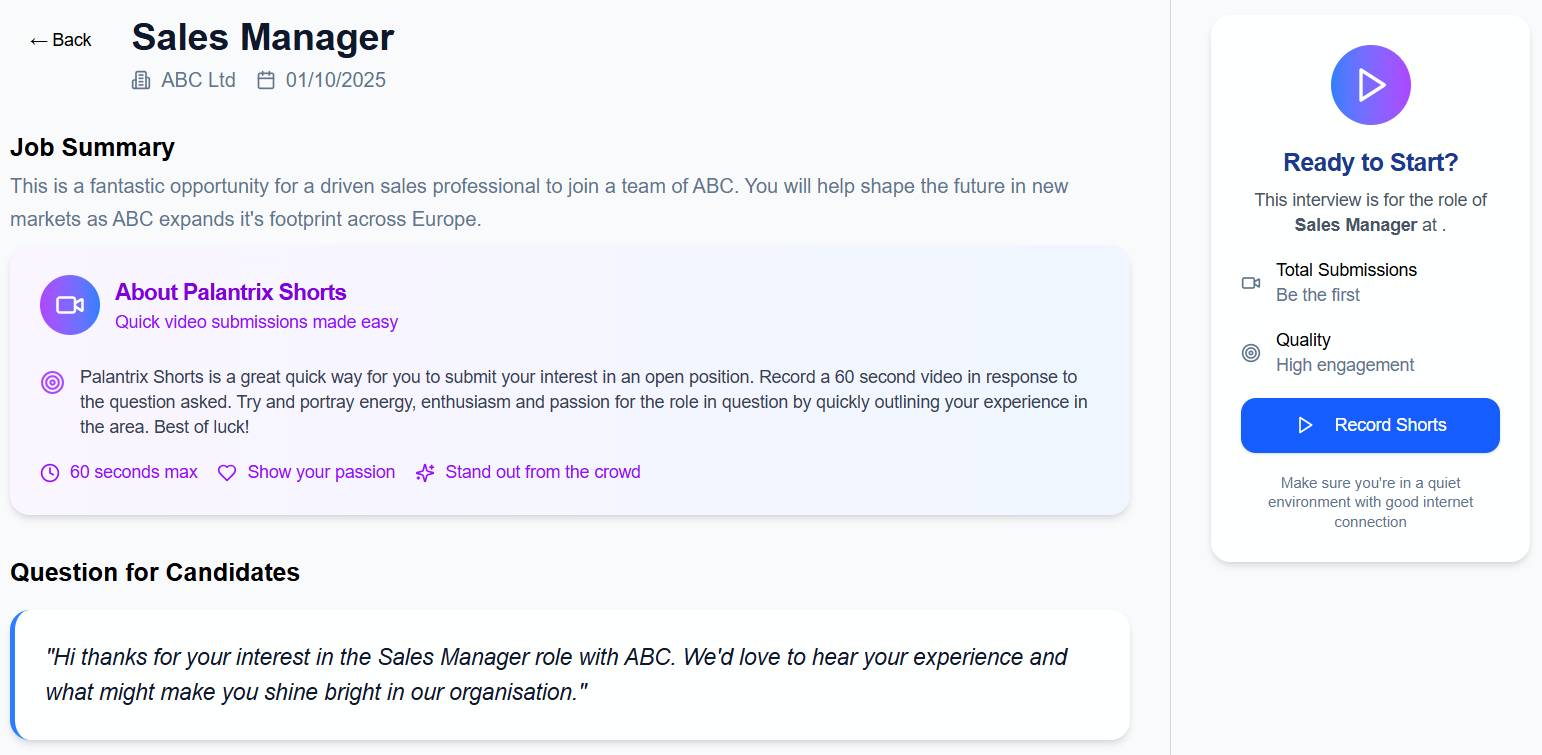1542x755 pixels.
Task: Click the ABC Ltd company name
Action: point(198,80)
